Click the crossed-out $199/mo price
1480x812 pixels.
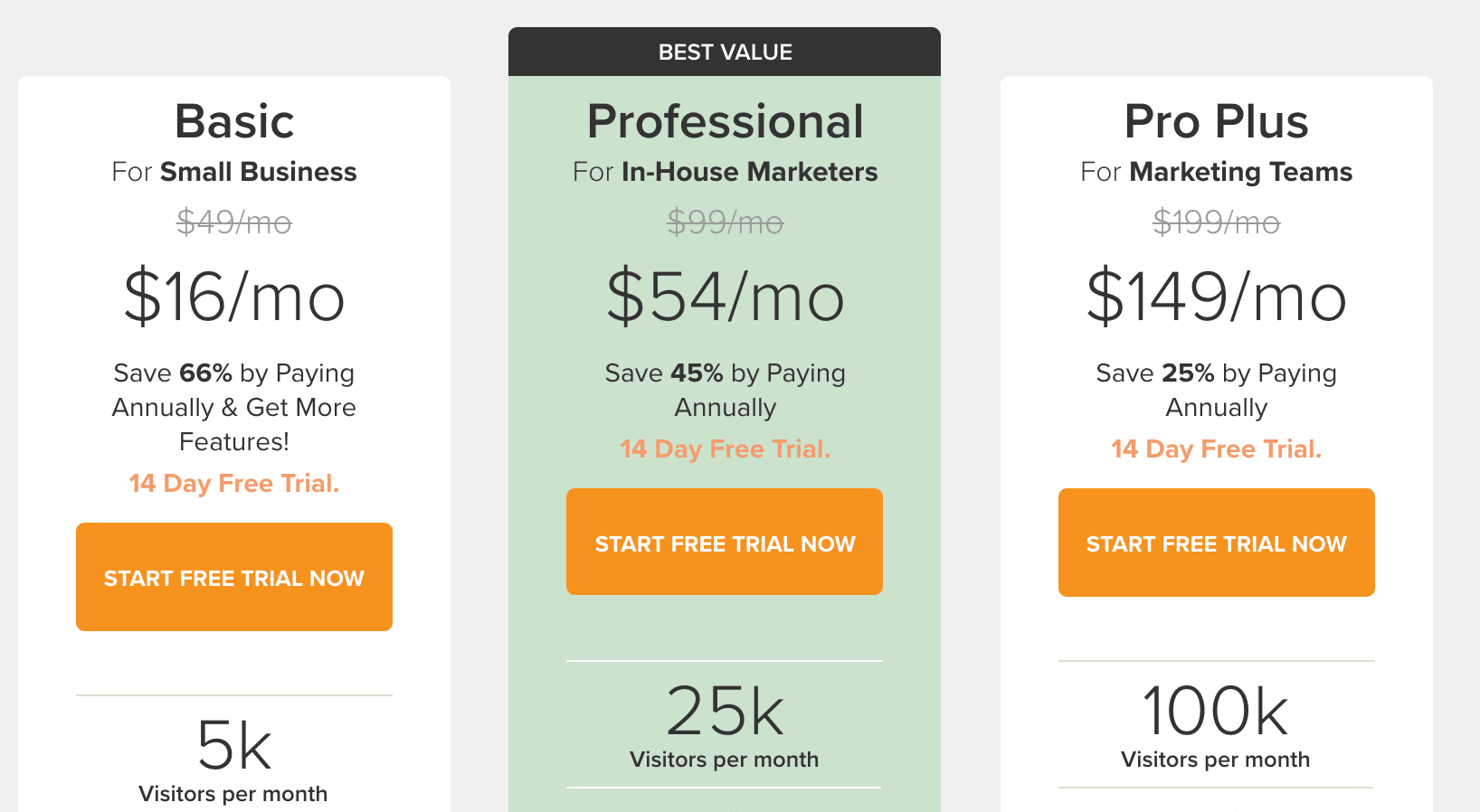click(1216, 223)
